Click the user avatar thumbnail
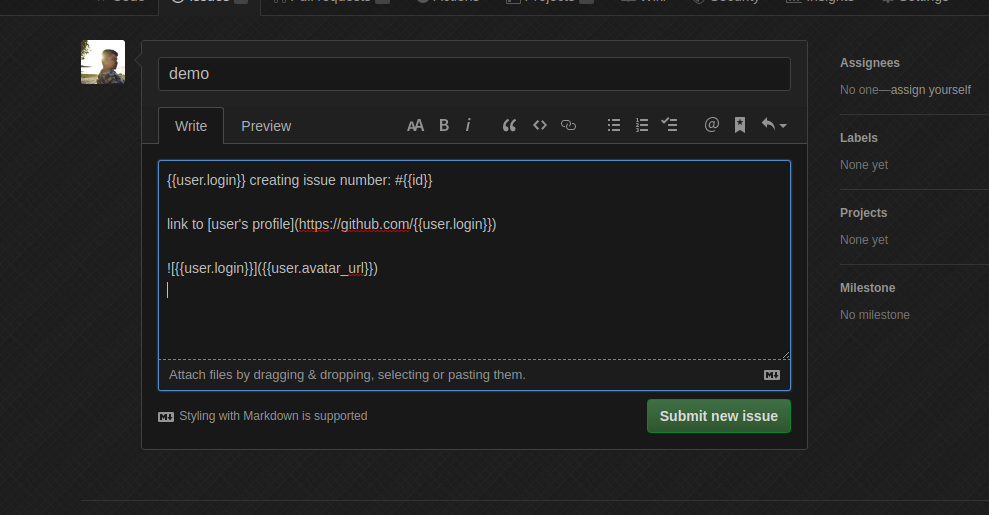Image resolution: width=989 pixels, height=515 pixels. (103, 62)
